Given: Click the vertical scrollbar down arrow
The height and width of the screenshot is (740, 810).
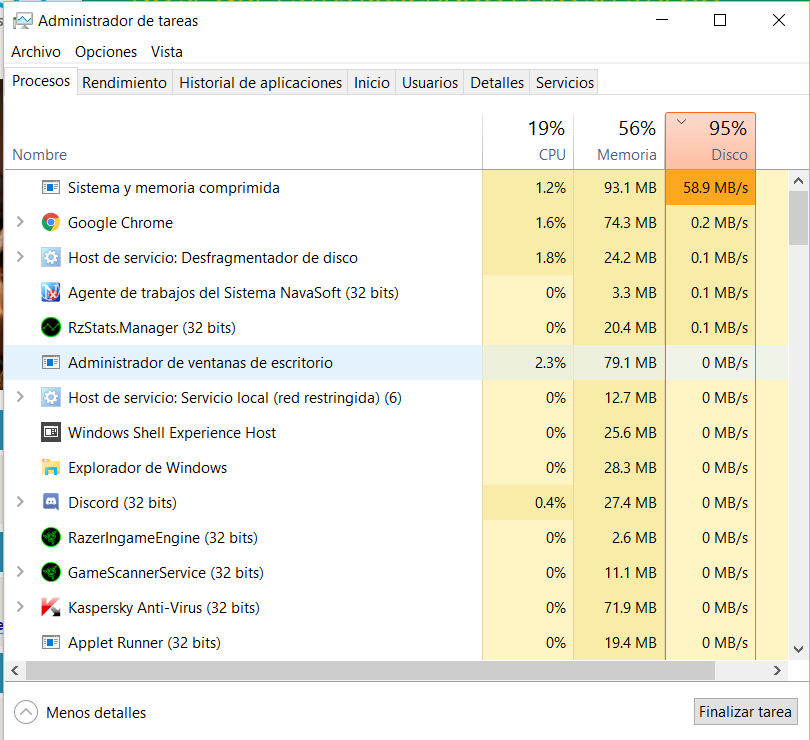Looking at the screenshot, I should click(798, 649).
